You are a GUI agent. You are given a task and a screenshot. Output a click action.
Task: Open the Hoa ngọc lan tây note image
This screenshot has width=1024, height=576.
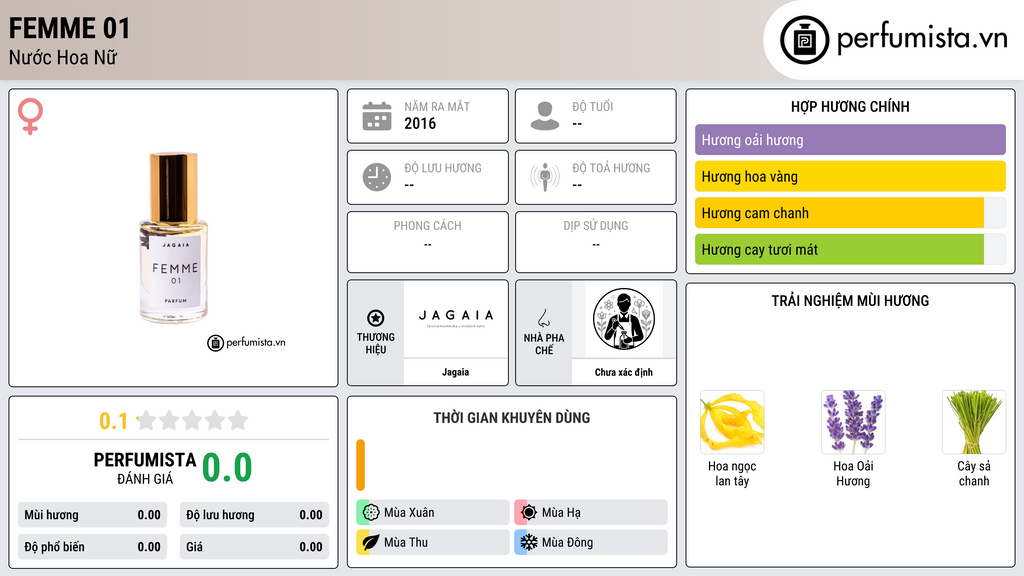[x=732, y=422]
